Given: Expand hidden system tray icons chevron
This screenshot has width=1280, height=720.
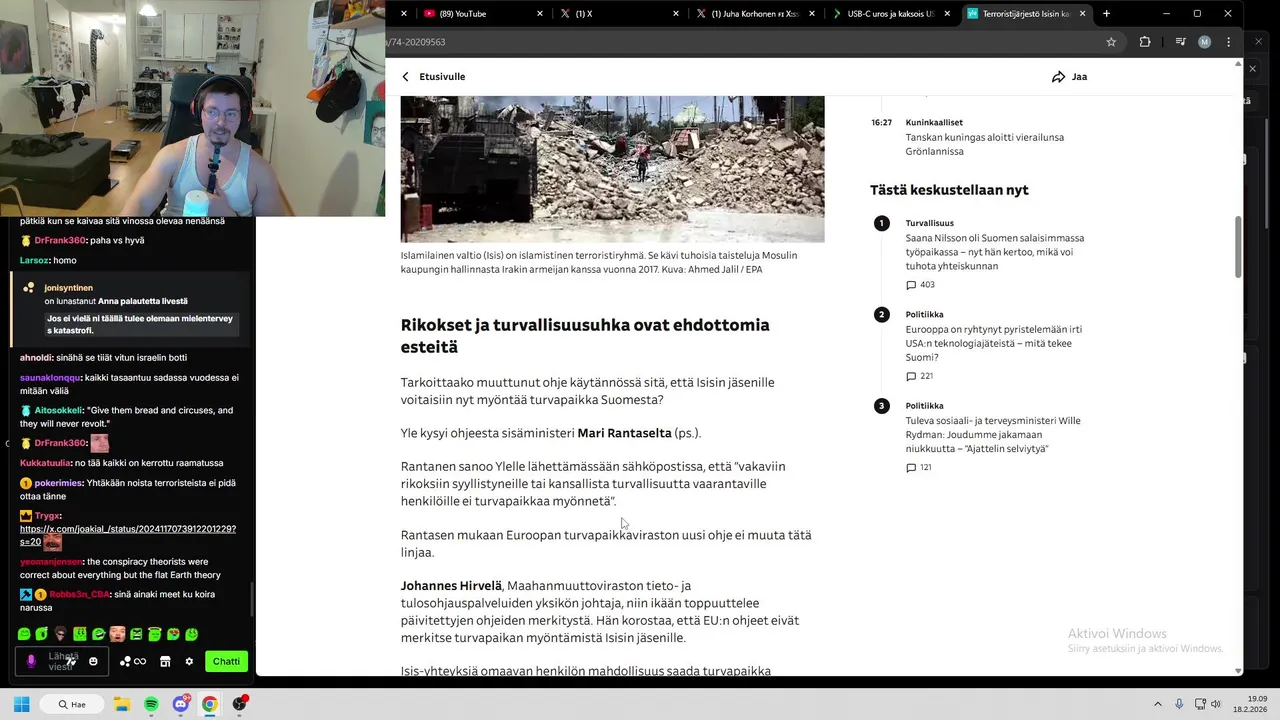Looking at the screenshot, I should (1158, 704).
